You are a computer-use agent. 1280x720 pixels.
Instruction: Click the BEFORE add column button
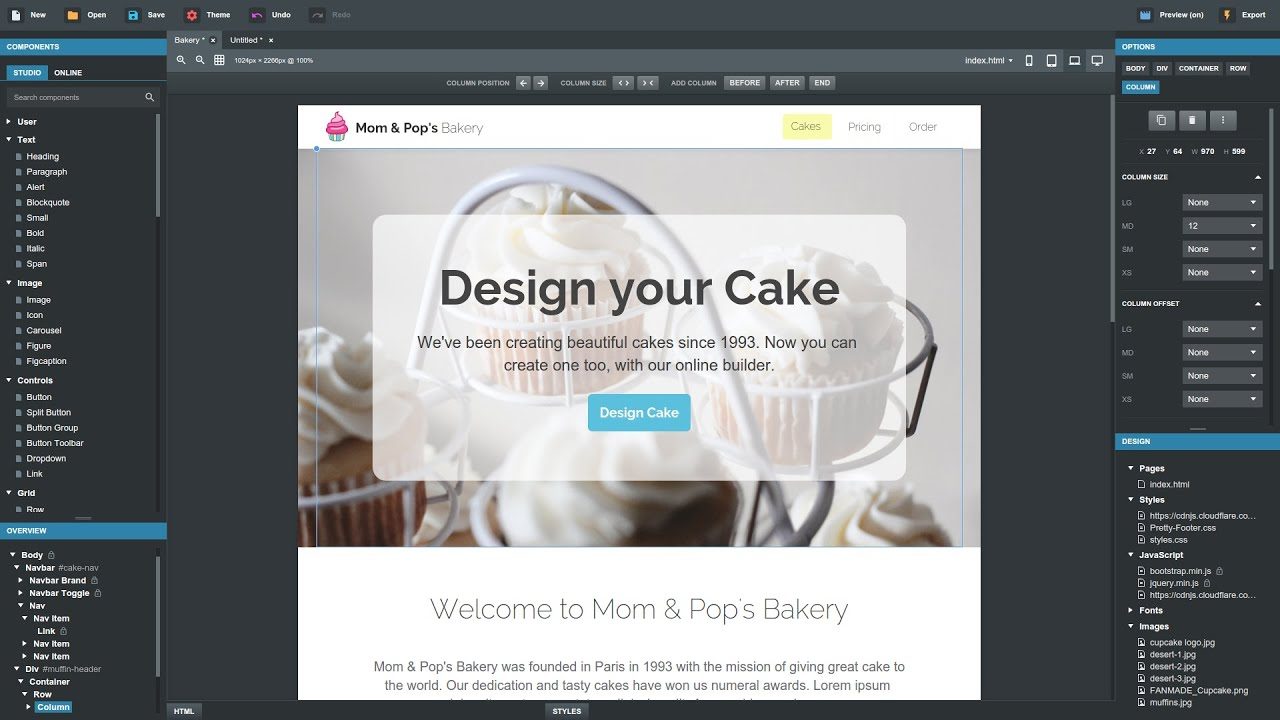pos(745,83)
